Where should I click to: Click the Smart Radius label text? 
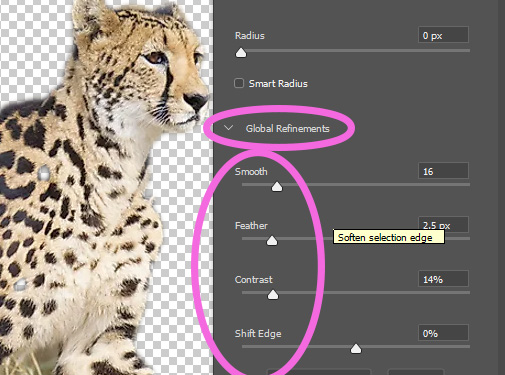pyautogui.click(x=278, y=83)
